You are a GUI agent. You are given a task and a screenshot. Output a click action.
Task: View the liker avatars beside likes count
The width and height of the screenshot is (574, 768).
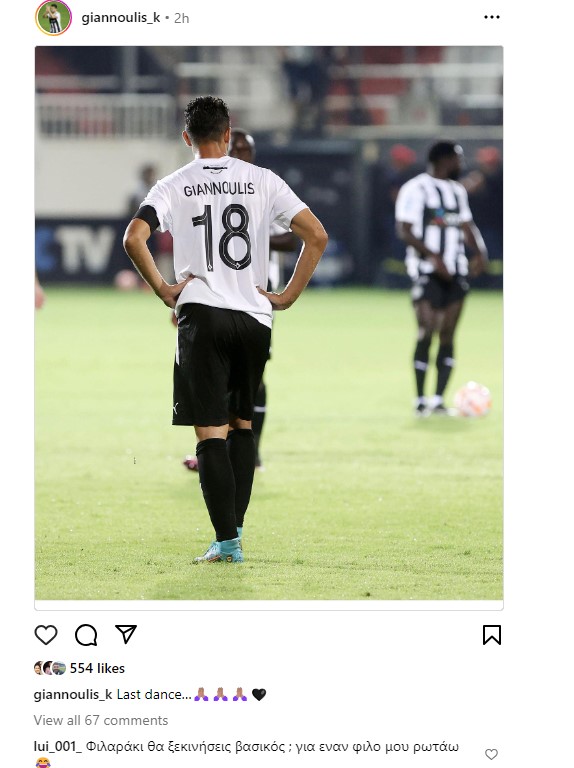(50, 668)
